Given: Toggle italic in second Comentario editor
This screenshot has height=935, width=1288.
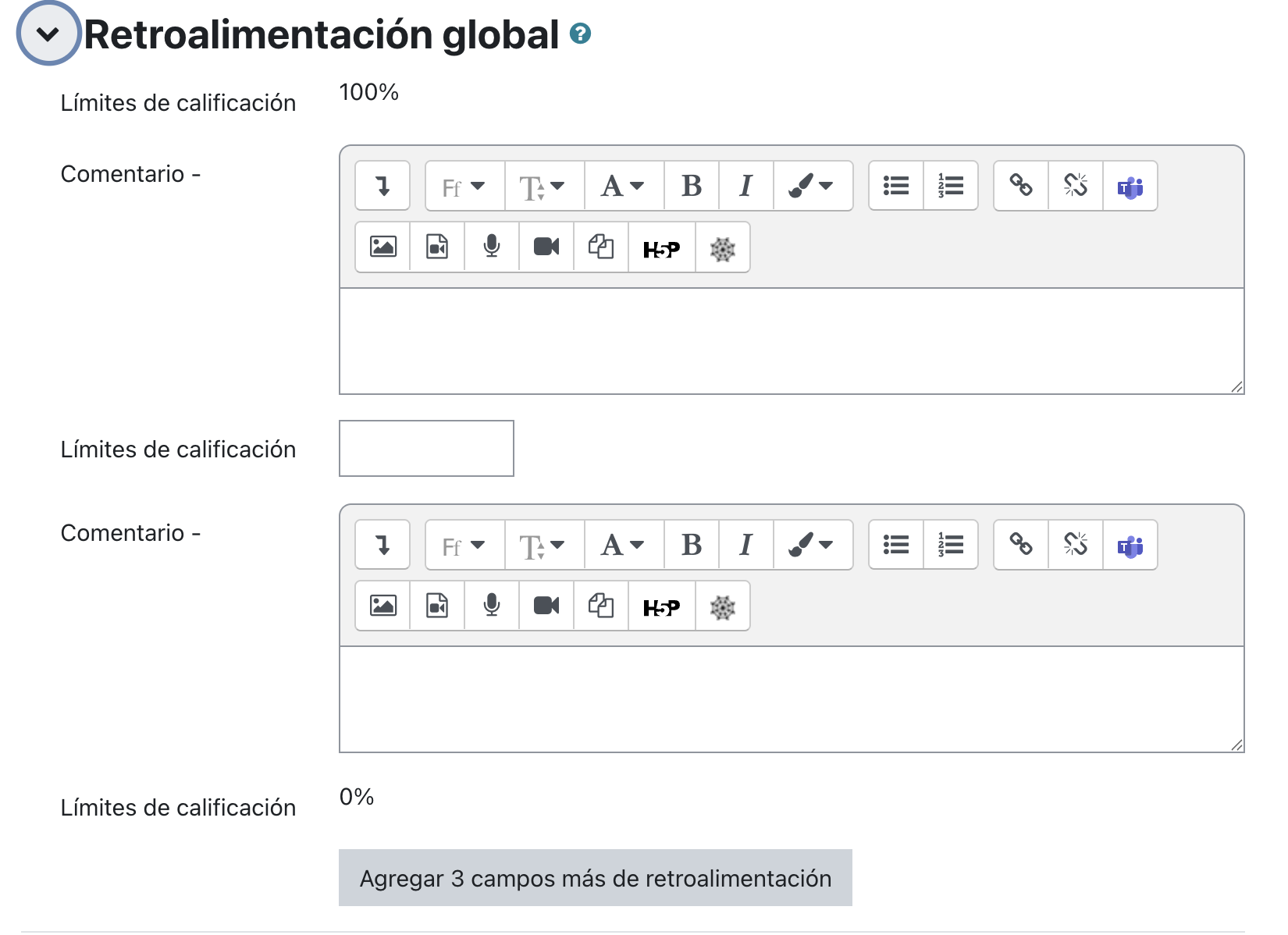Looking at the screenshot, I should (746, 545).
